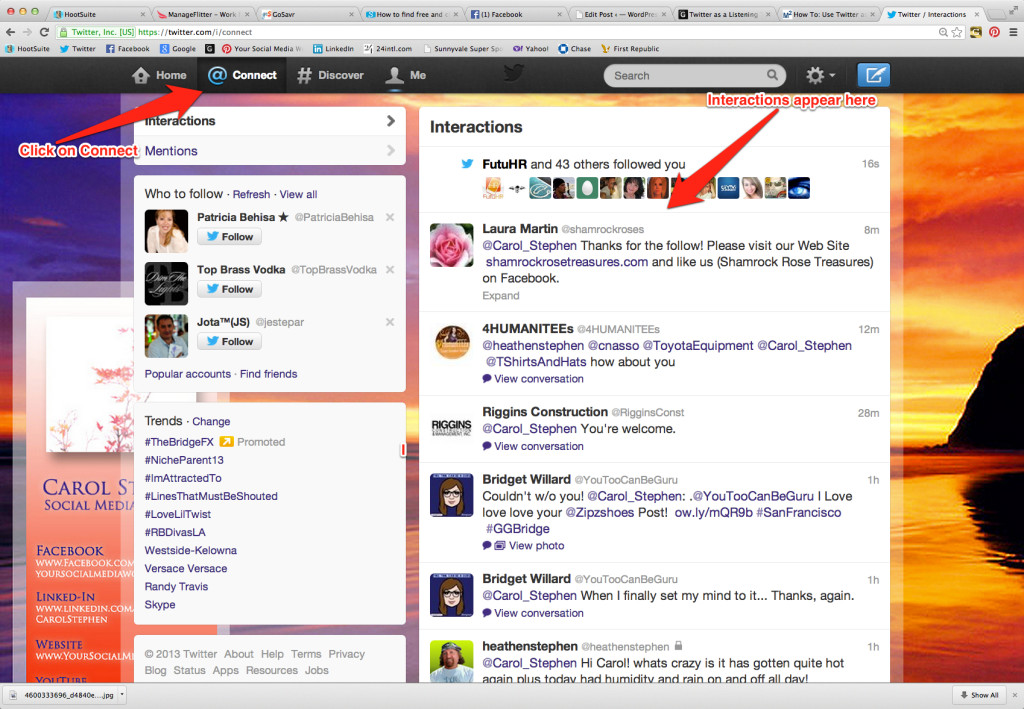Open the Skype trend
The image size is (1024, 709).
coord(160,605)
